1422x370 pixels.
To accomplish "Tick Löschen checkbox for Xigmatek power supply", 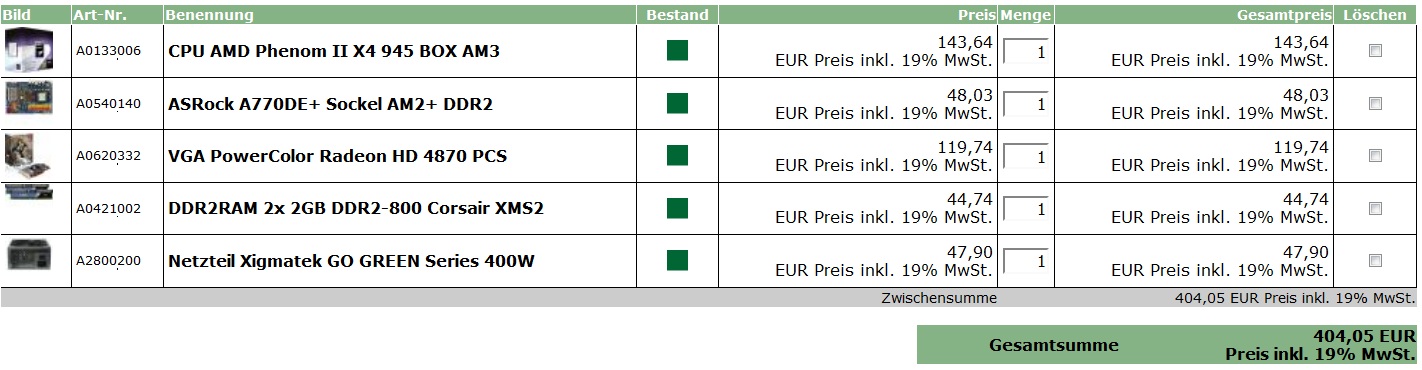I will [x=1375, y=260].
